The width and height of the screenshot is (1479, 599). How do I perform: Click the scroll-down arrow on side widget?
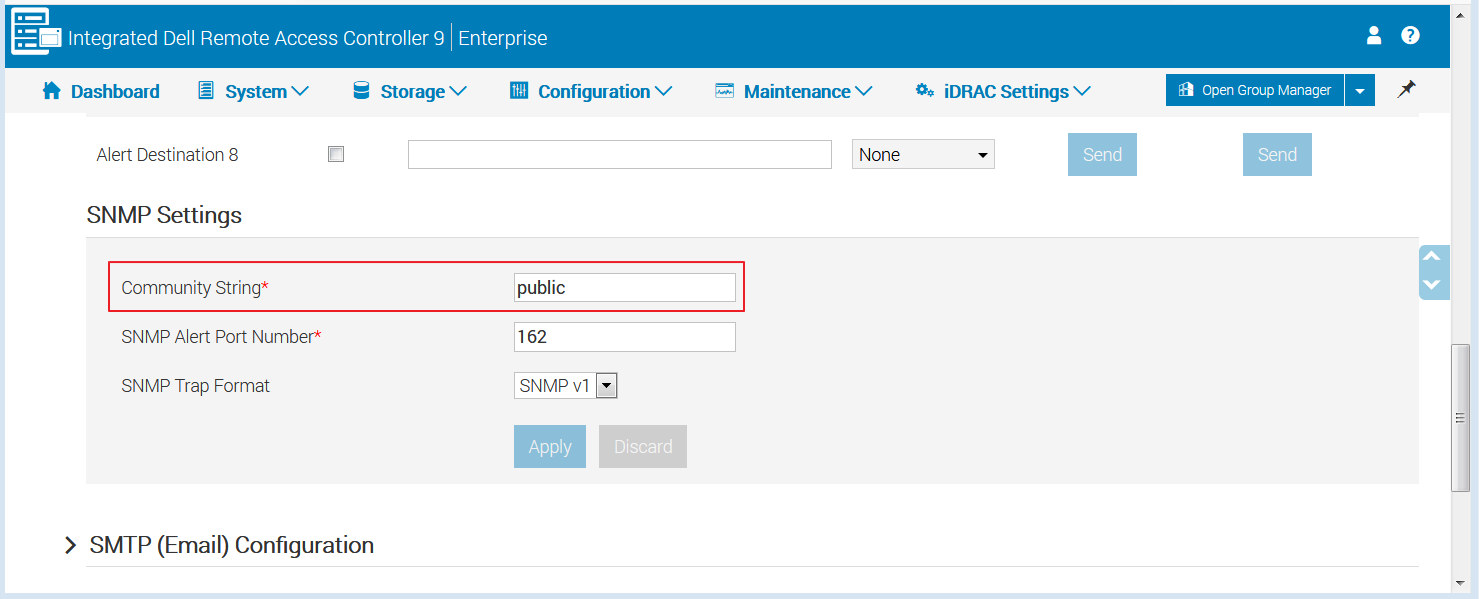(x=1432, y=285)
